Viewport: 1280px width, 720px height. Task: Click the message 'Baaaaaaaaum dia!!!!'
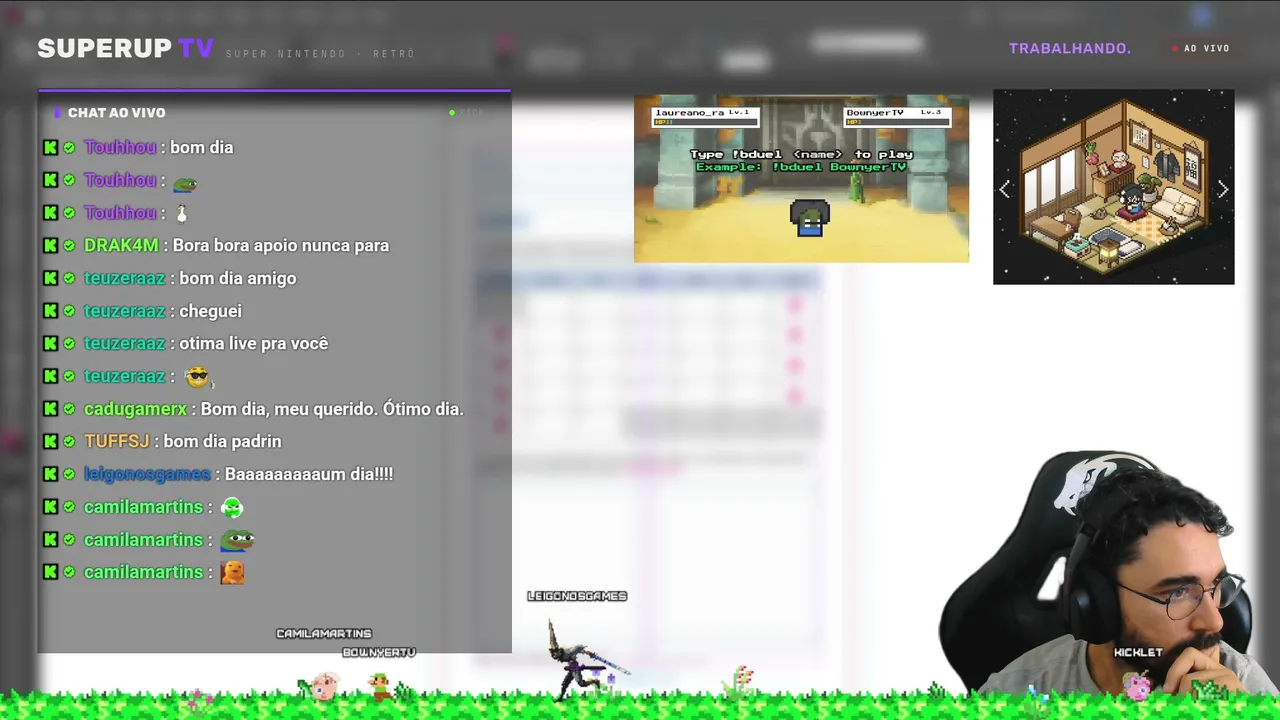tap(309, 474)
